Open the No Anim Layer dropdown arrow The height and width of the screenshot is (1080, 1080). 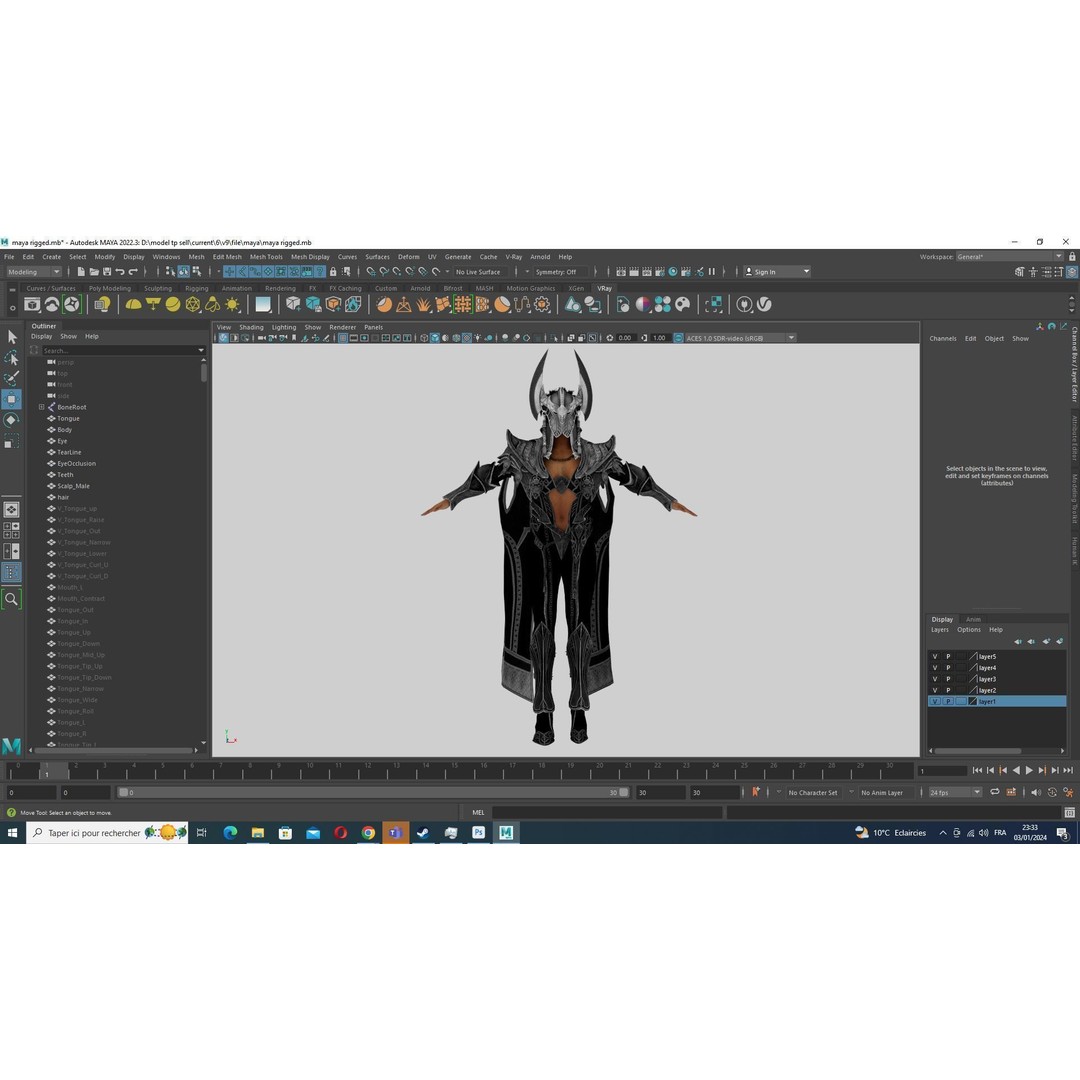coord(851,792)
